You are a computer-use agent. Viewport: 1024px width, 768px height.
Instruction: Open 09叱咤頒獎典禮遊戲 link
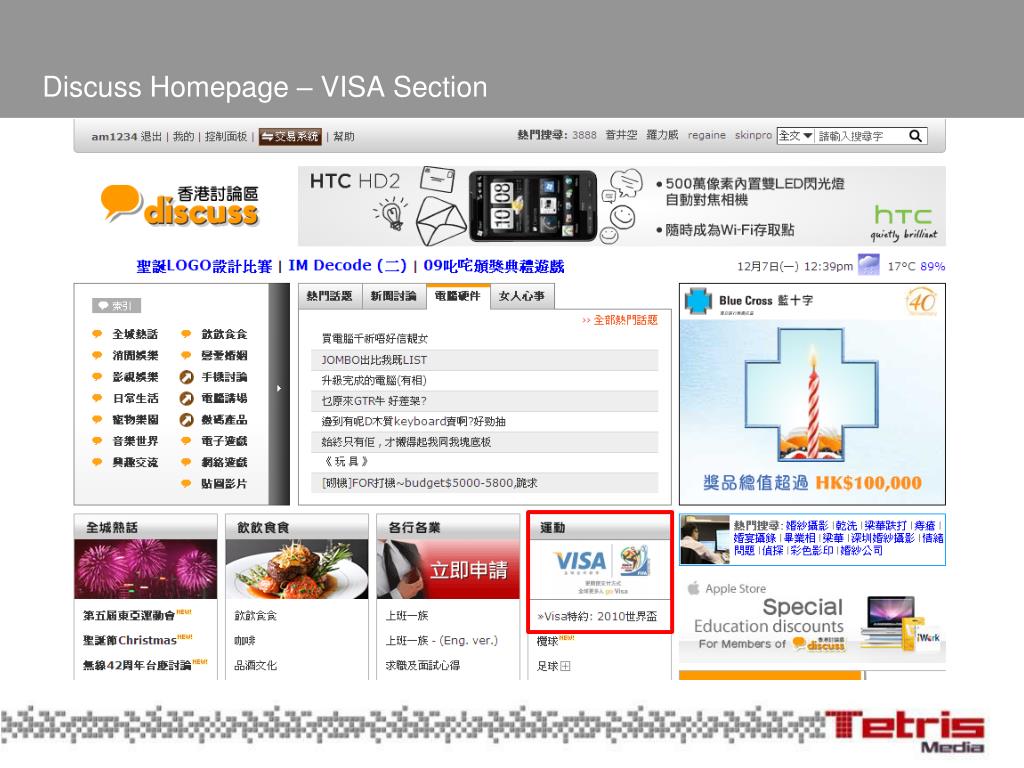pos(494,266)
